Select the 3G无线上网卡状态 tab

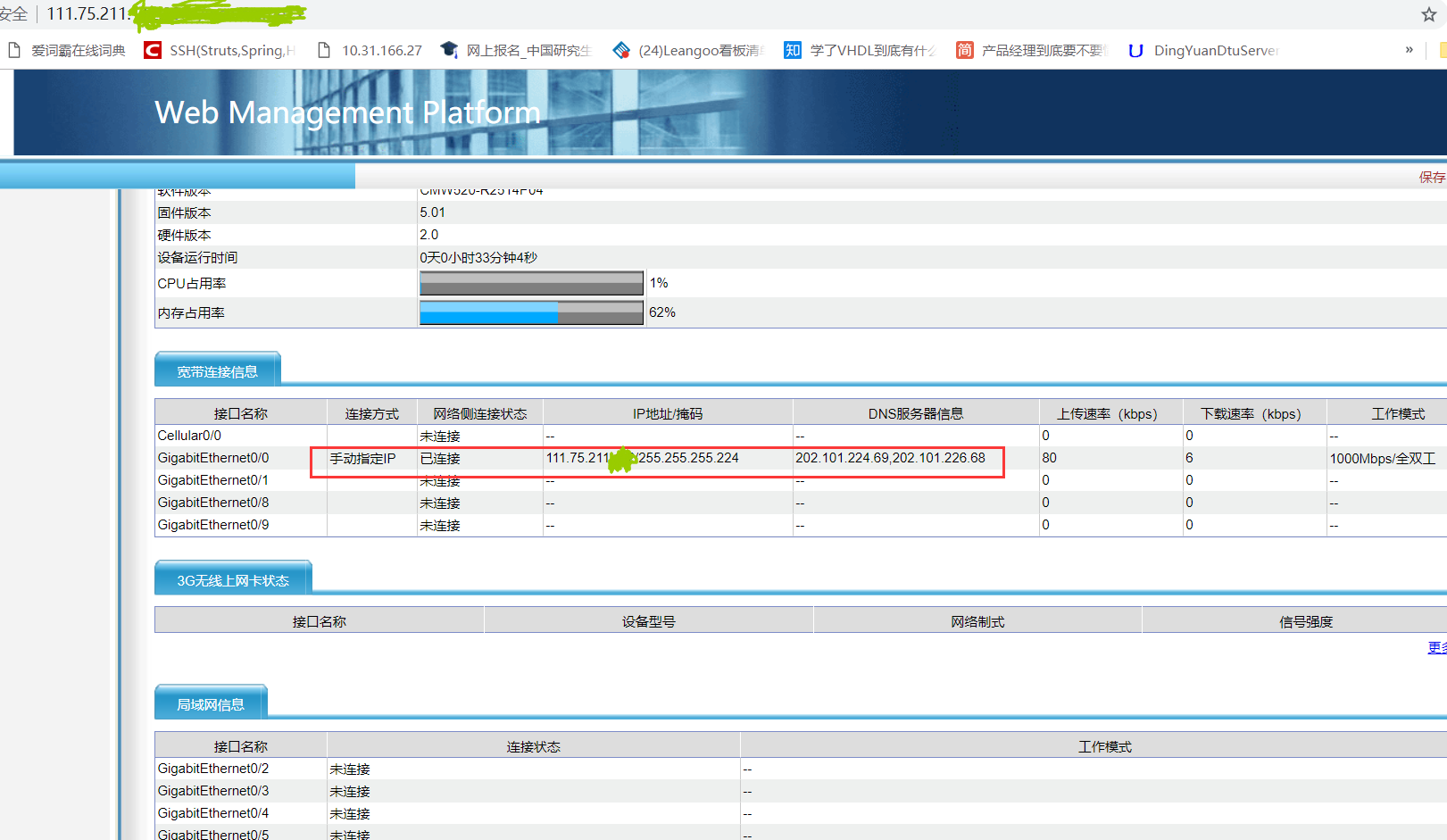click(233, 579)
